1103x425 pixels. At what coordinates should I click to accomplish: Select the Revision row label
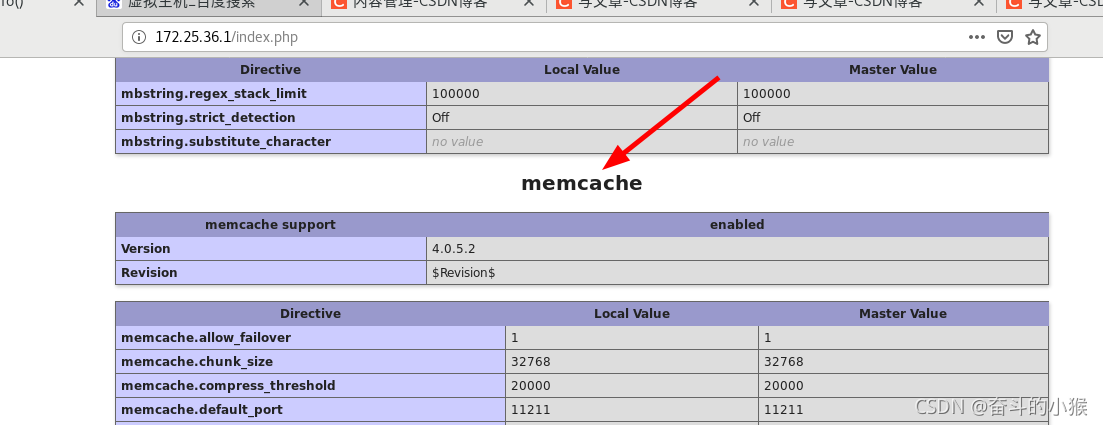[x=149, y=272]
